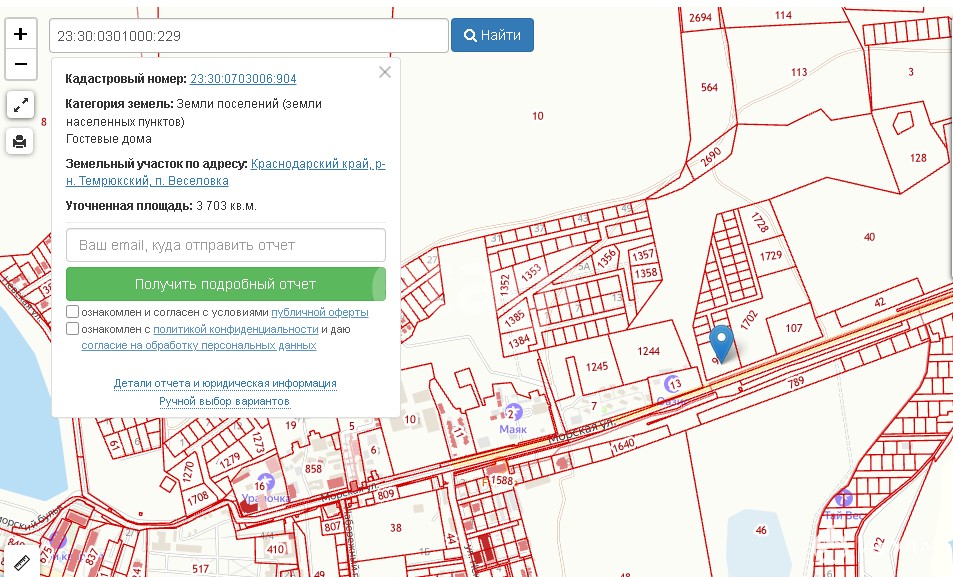This screenshot has width=953, height=577.
Task: Focus the email input field
Action: click(x=226, y=245)
